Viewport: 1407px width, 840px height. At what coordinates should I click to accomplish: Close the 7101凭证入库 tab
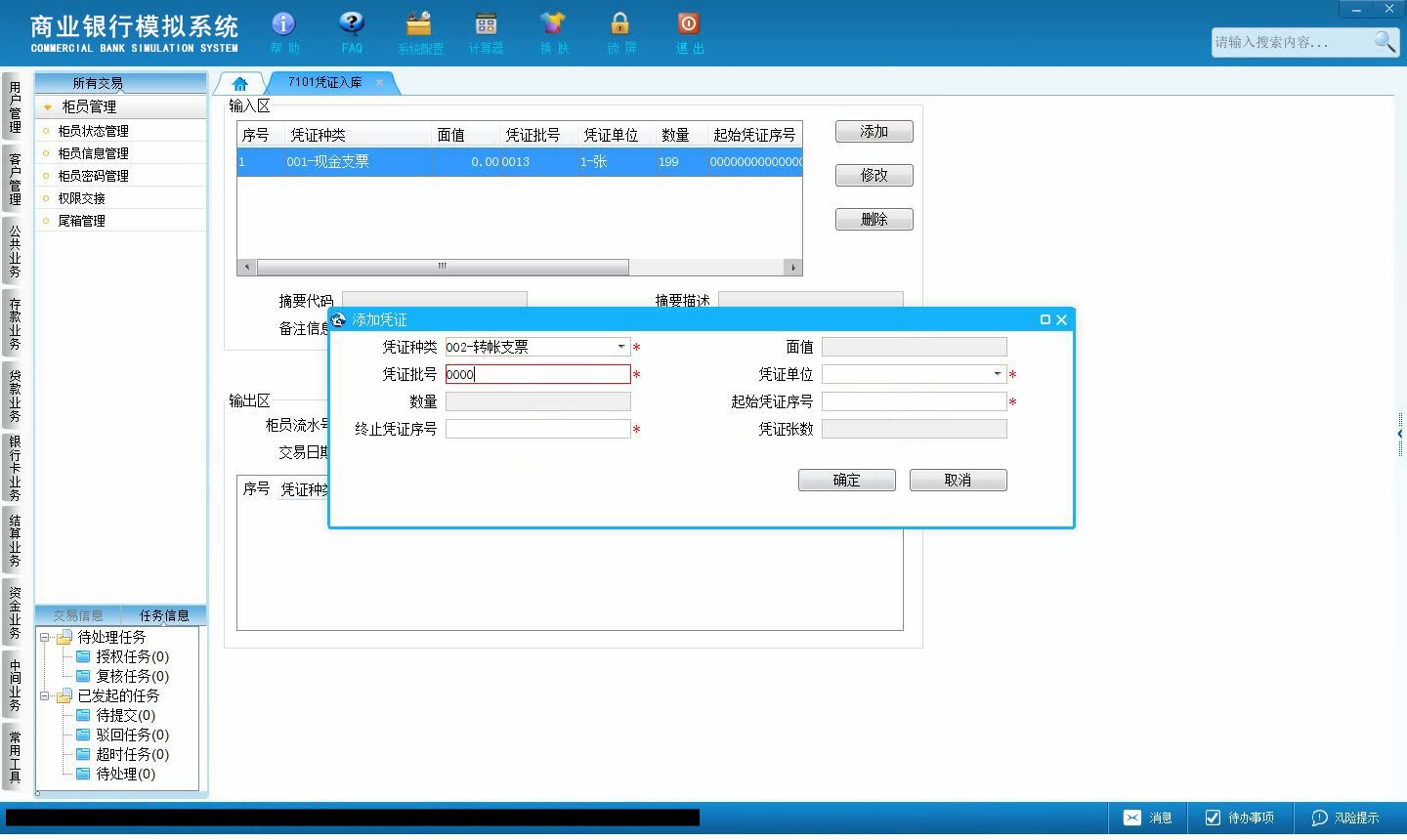tap(379, 83)
